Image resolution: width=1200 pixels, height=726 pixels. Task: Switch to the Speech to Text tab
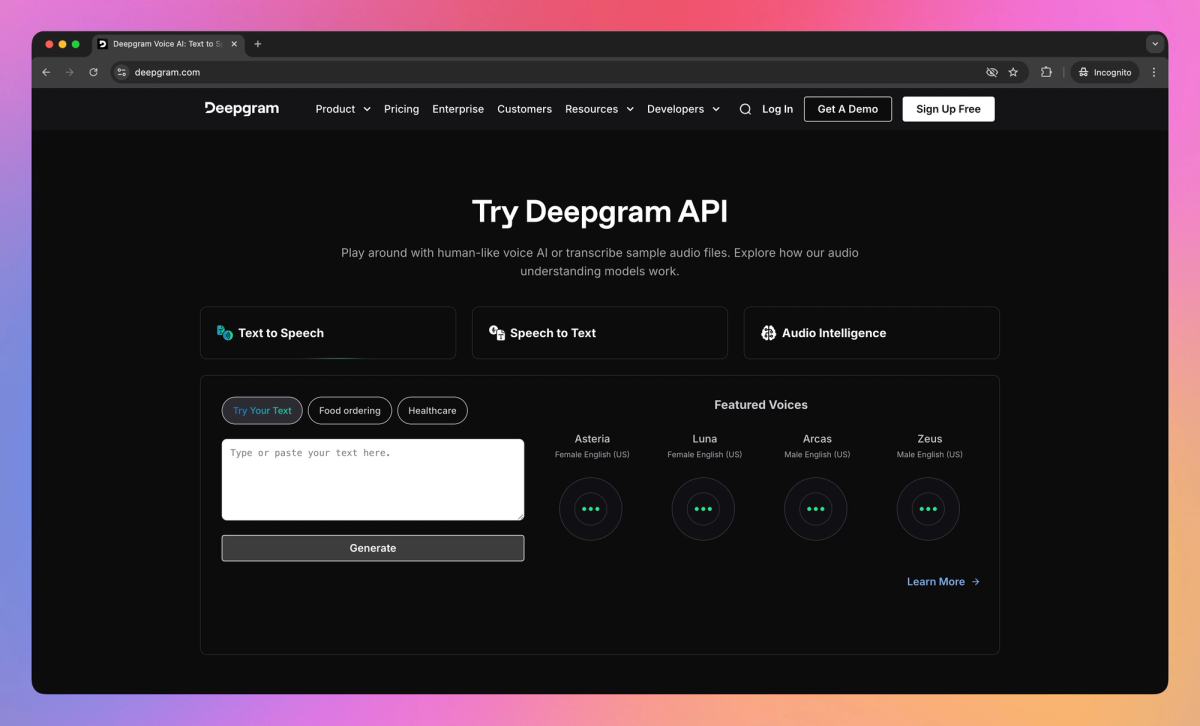600,333
